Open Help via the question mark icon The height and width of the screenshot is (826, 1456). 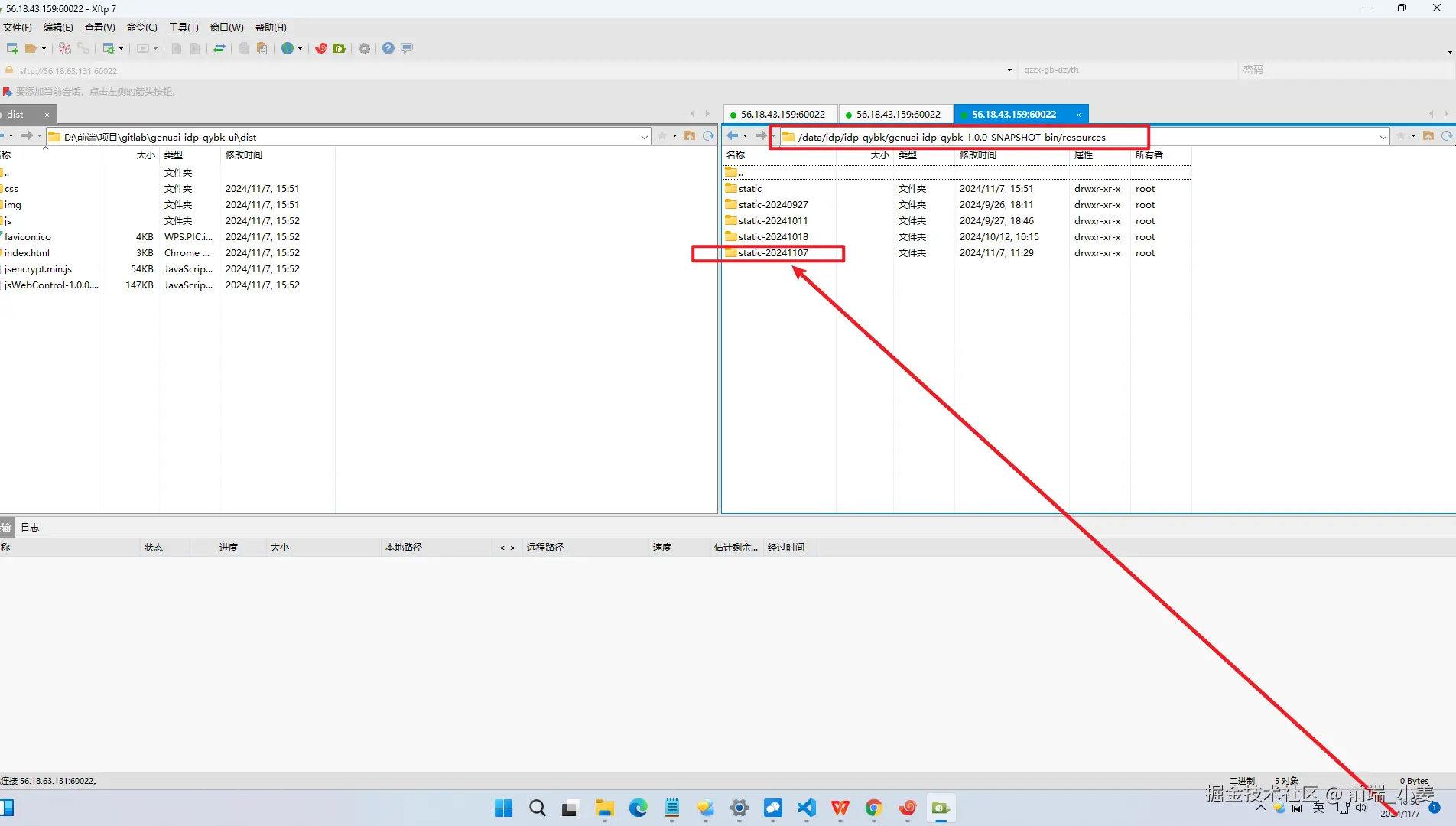388,48
